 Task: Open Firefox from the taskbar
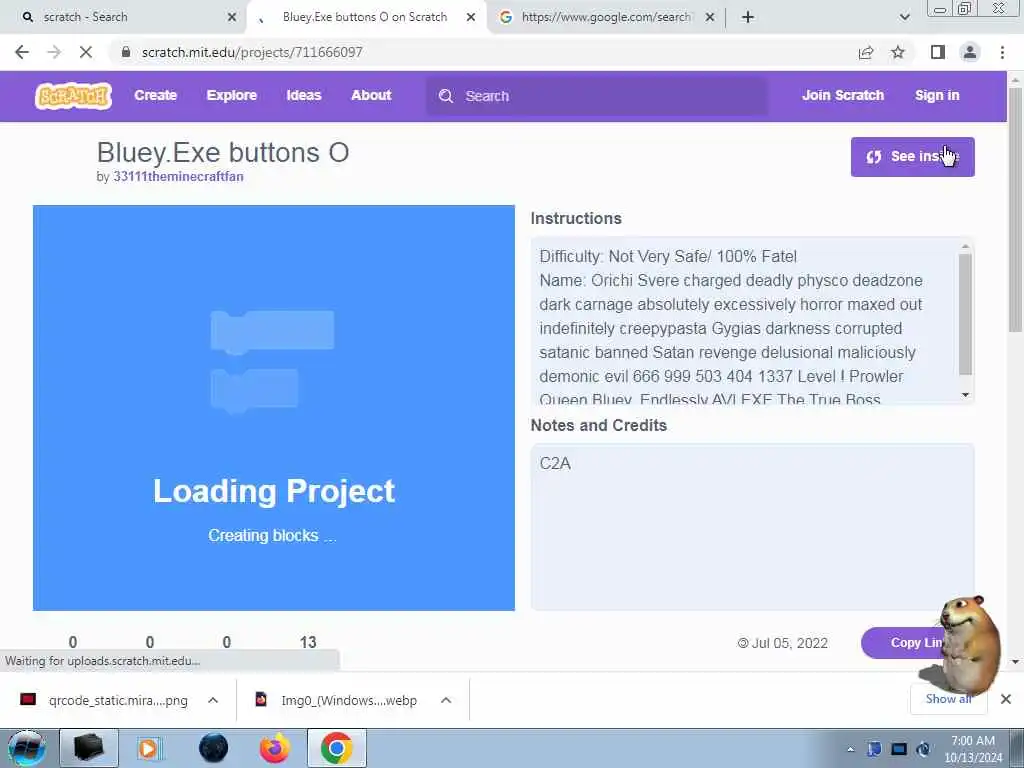click(x=275, y=748)
